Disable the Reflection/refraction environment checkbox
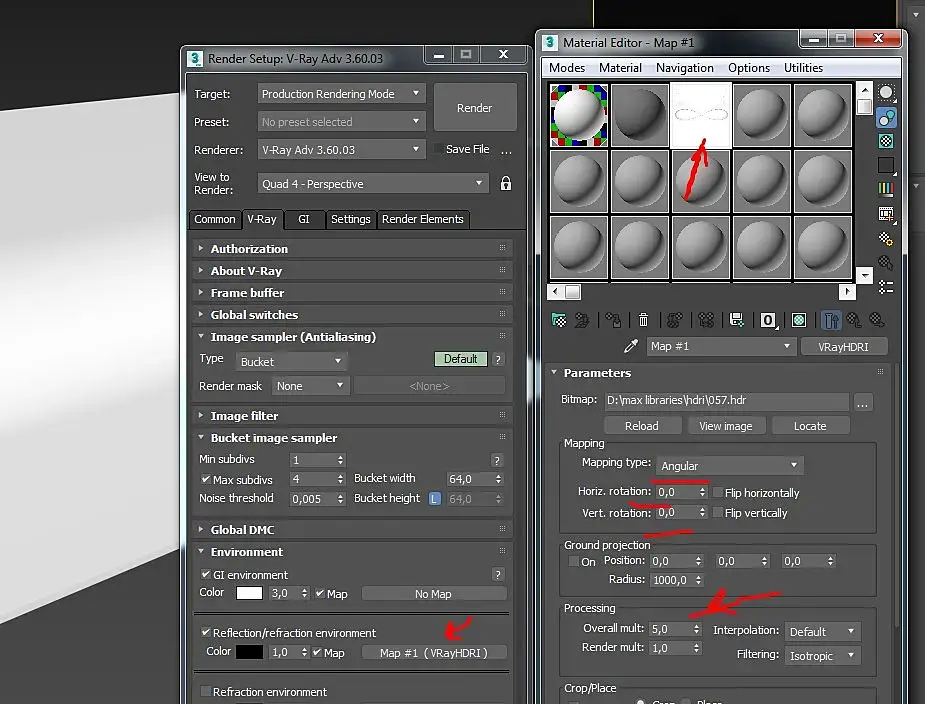This screenshot has height=704, width=925. point(205,632)
